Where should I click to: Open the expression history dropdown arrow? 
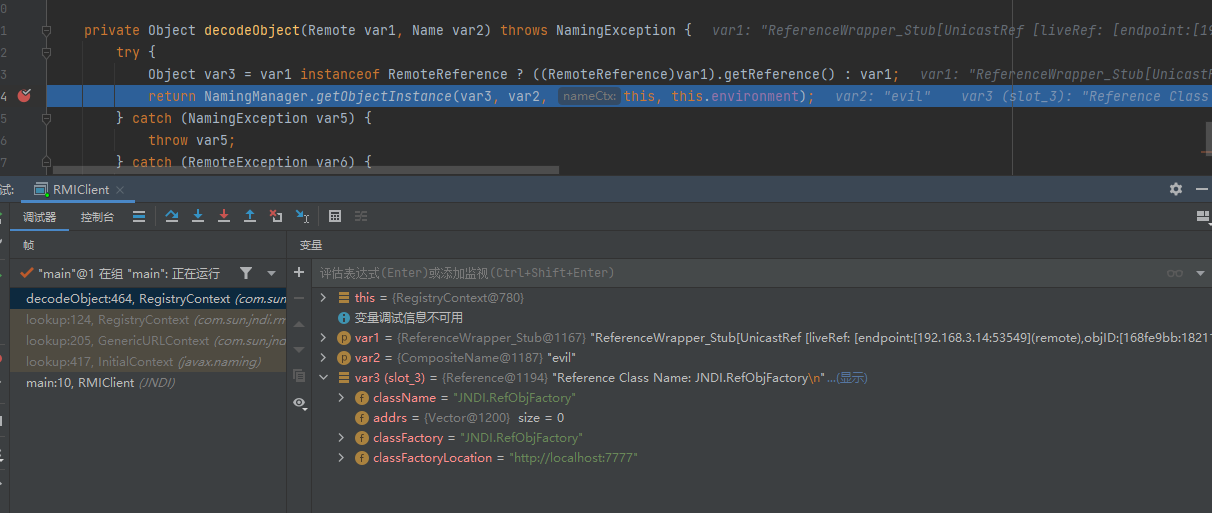(1198, 273)
